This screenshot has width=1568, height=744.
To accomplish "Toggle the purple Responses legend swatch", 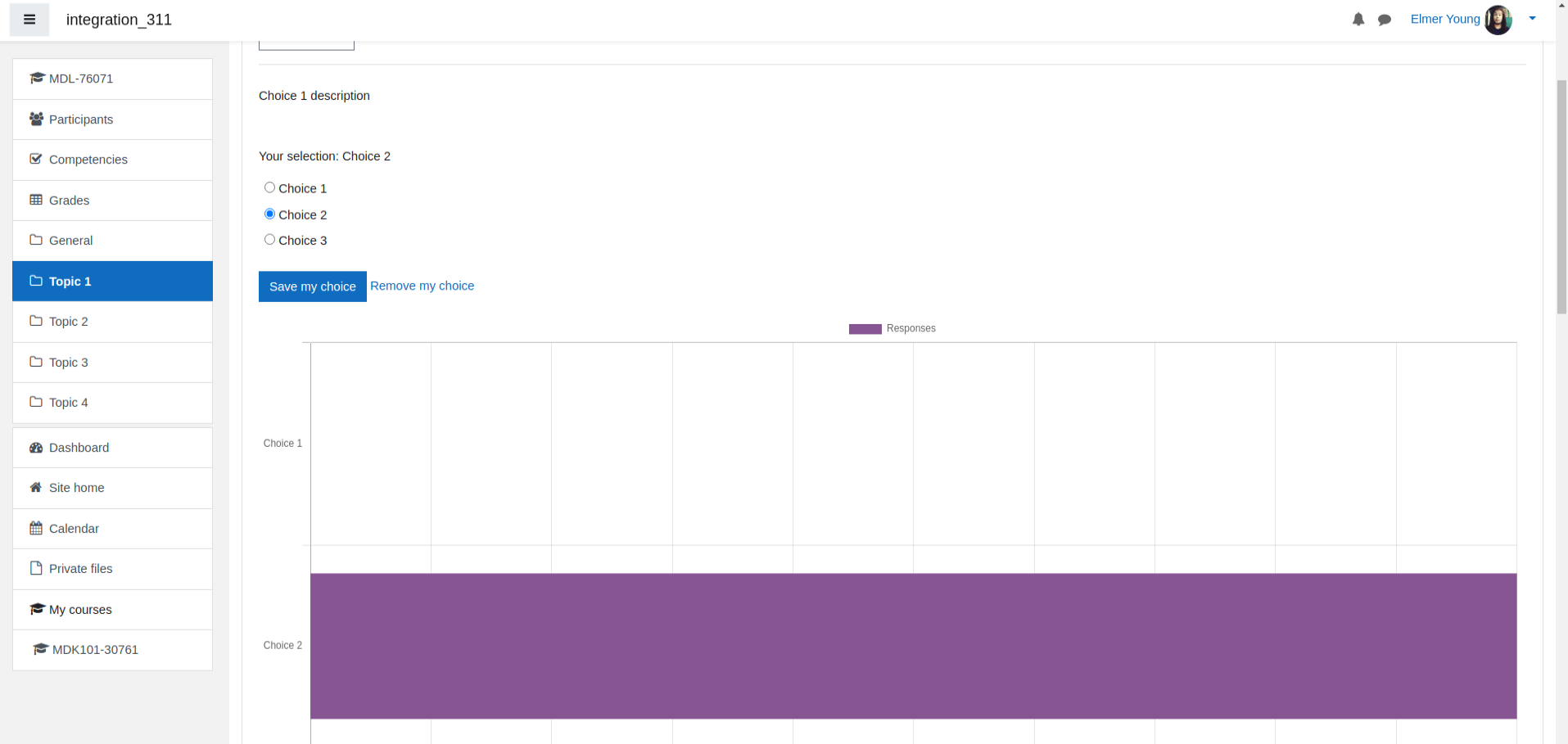I will (x=865, y=329).
